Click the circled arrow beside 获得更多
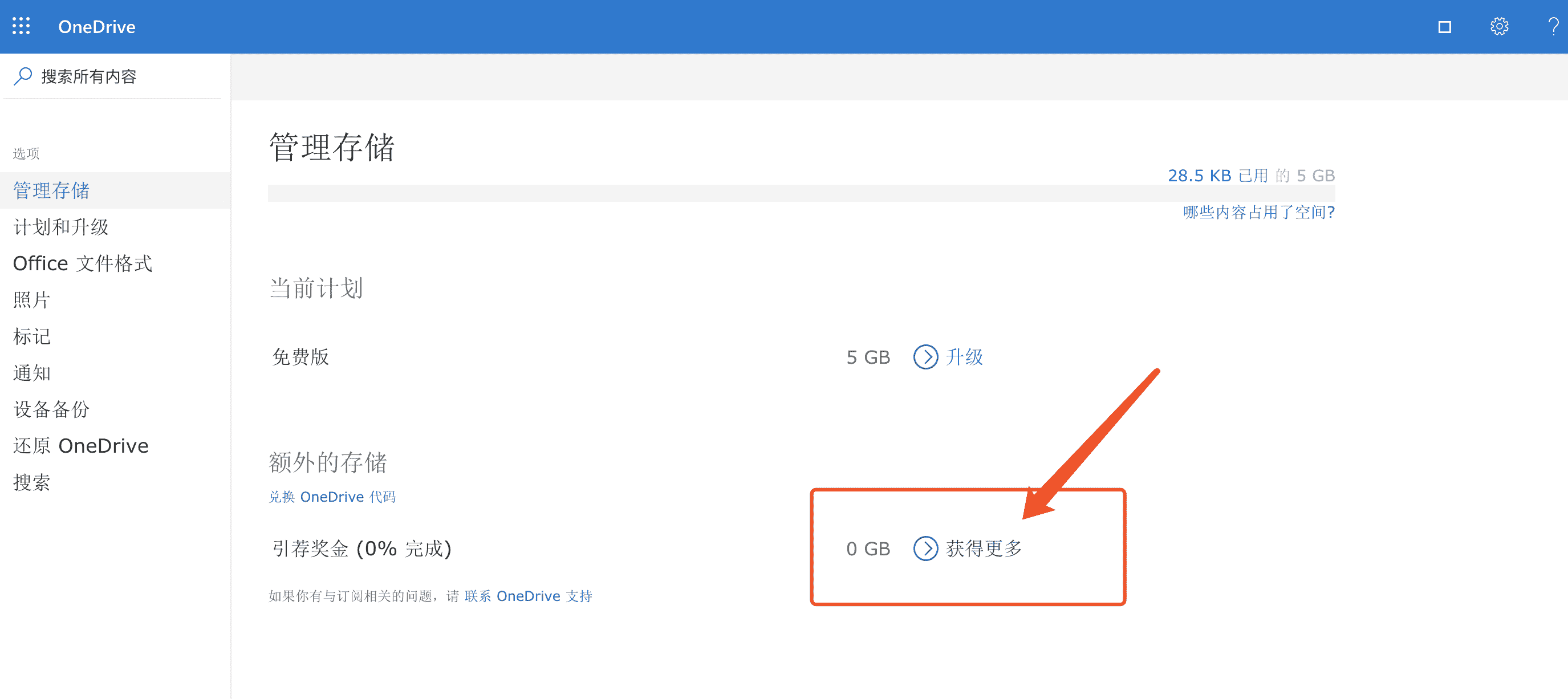 coord(925,548)
